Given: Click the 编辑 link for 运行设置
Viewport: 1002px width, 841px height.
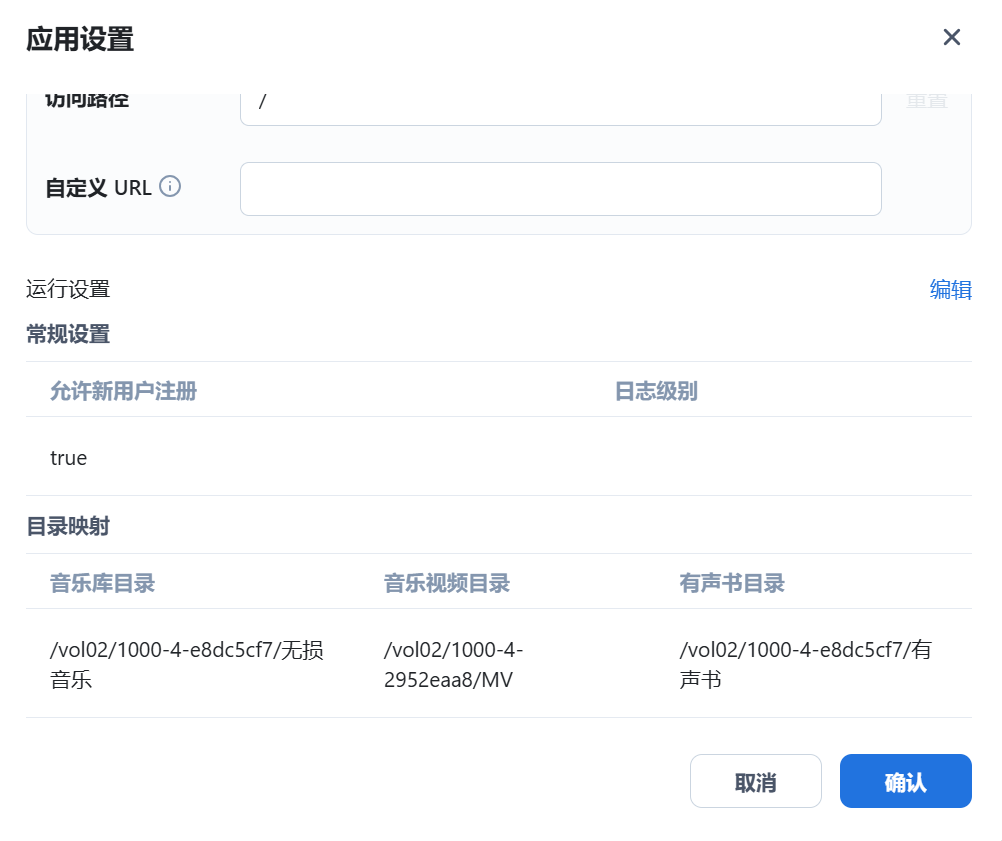Looking at the screenshot, I should click(949, 289).
